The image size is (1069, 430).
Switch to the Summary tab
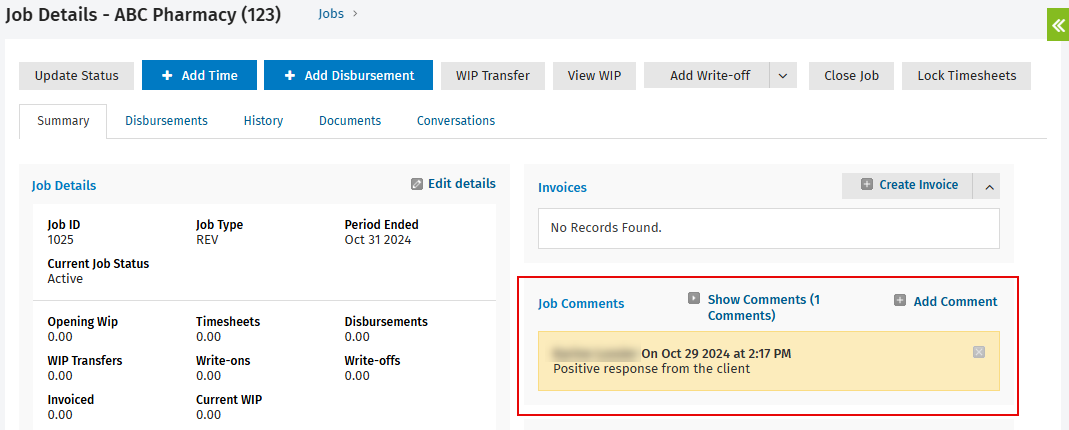tap(63, 121)
